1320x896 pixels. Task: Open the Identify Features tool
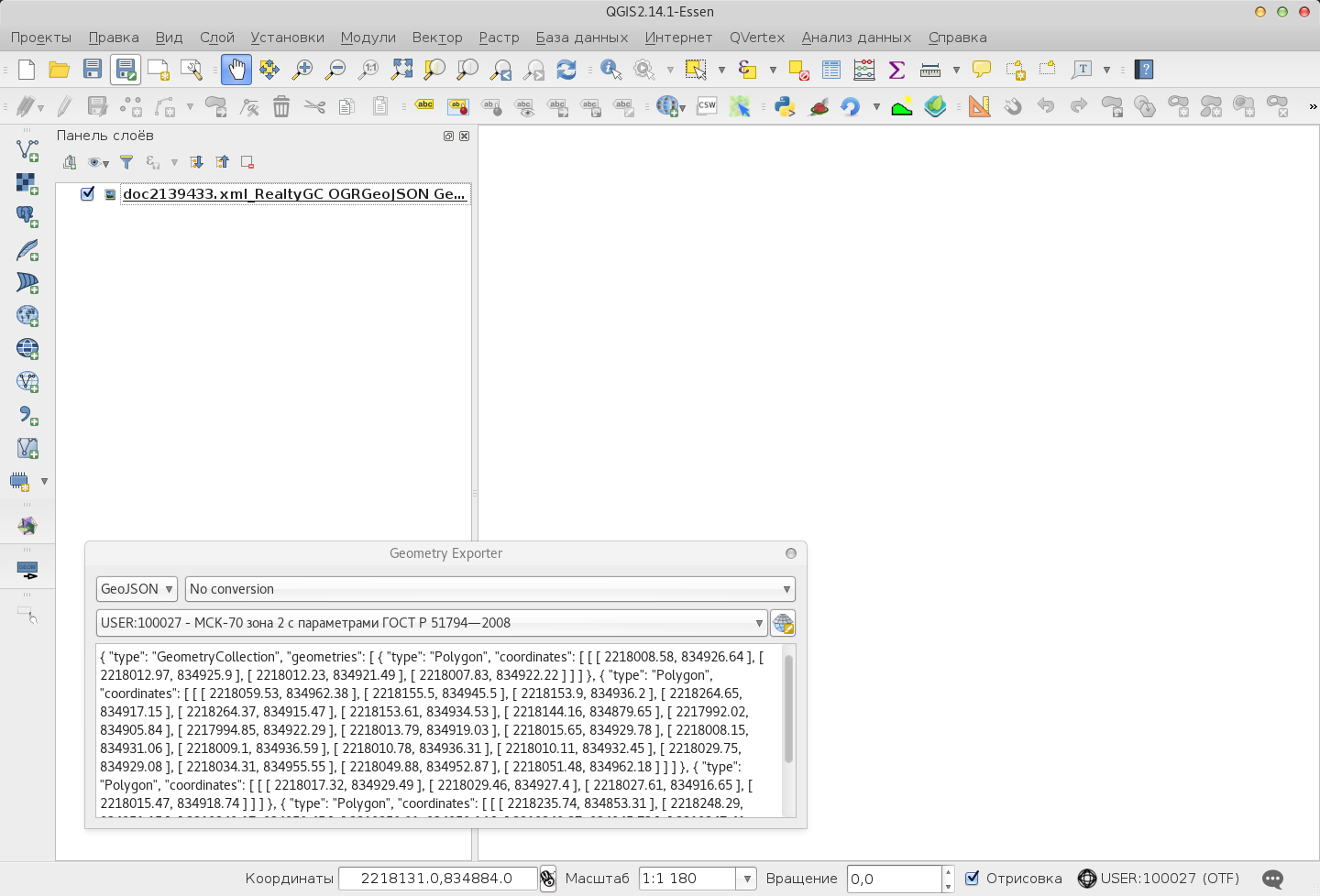(x=610, y=69)
